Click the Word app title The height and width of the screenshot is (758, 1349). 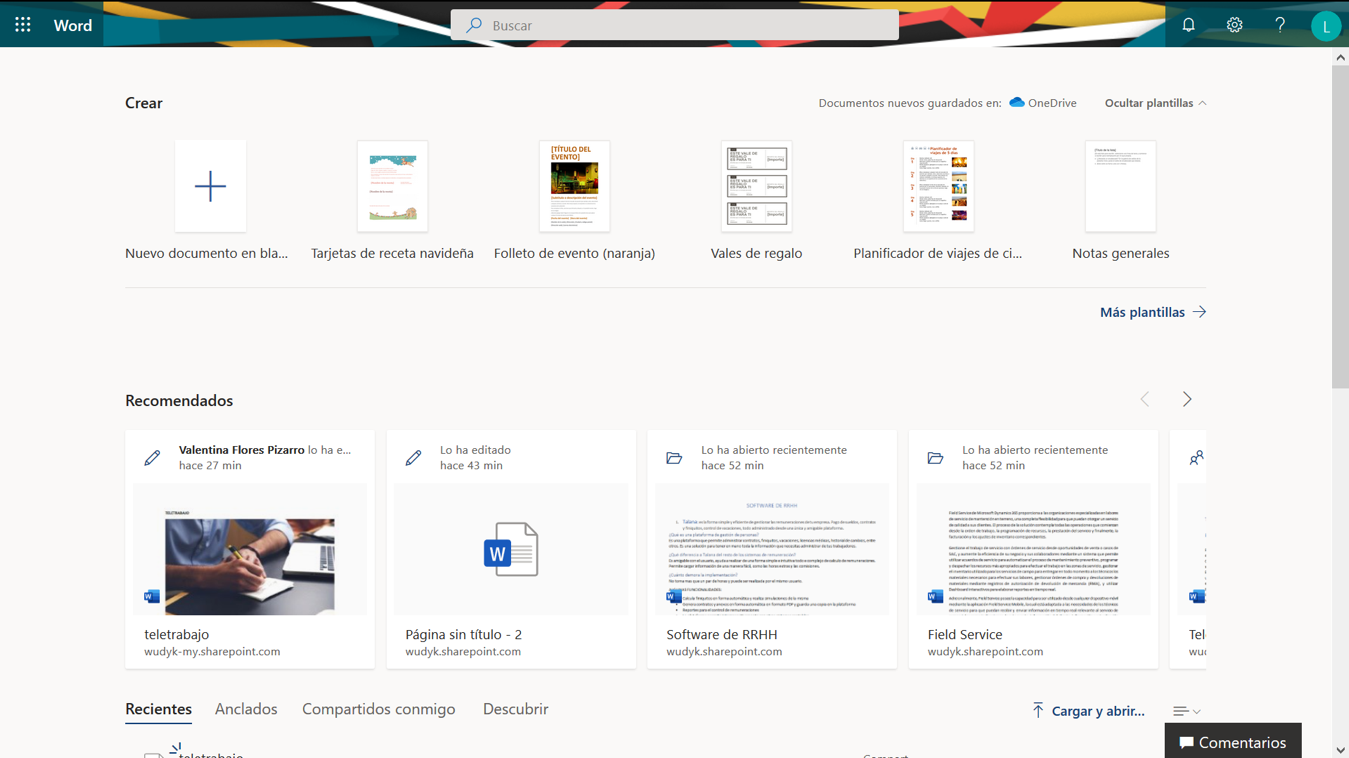click(x=73, y=25)
